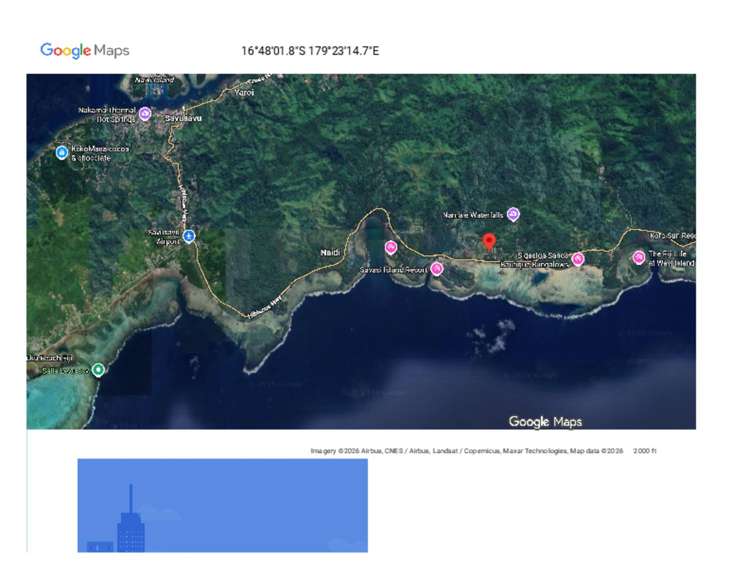Click the 2000 ft scale indicator
This screenshot has height=579, width=749.
(645, 450)
